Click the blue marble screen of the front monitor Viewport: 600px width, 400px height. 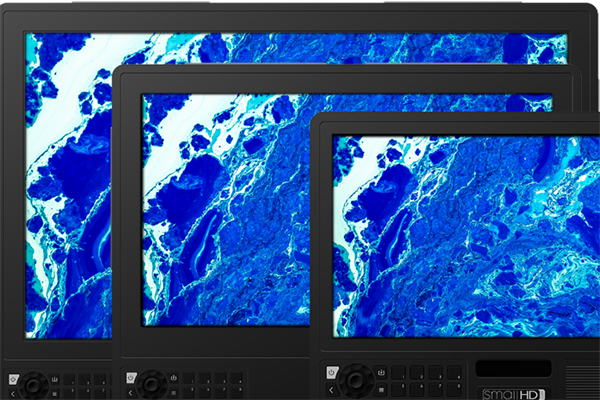466,236
